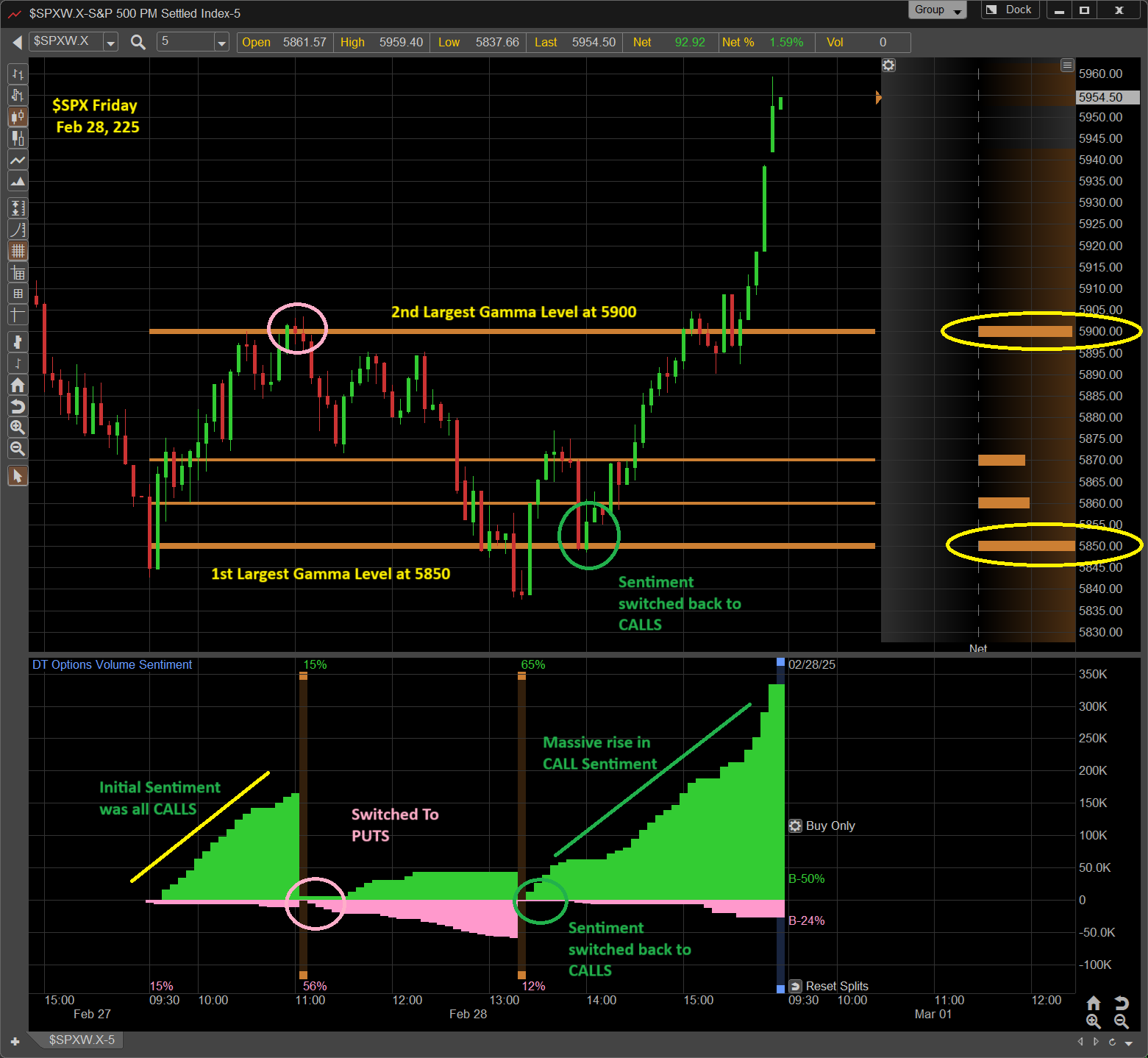Click the blue split handle at top
Screen dimensions: 1148x1058
780,662
